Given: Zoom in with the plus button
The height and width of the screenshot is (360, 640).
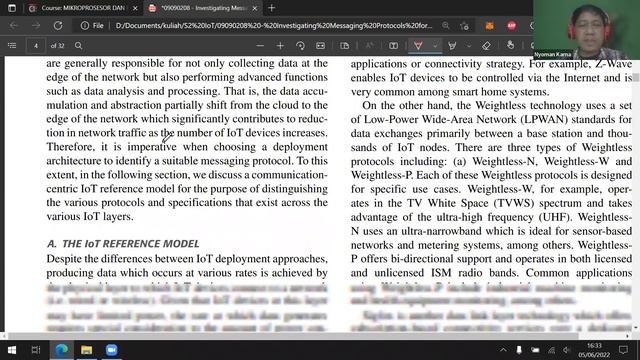Looking at the screenshot, I should [280, 46].
